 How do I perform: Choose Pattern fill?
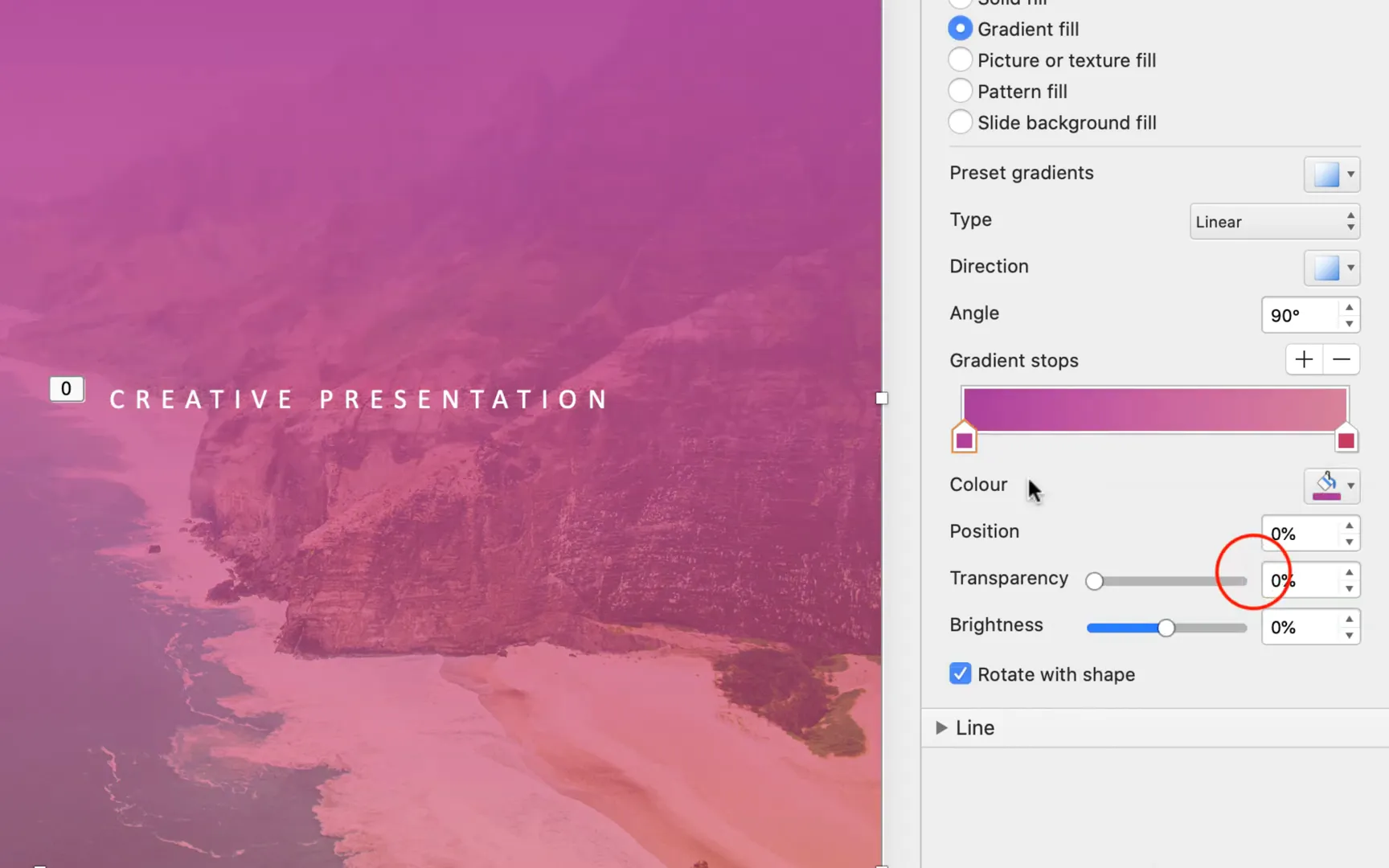[x=960, y=90]
